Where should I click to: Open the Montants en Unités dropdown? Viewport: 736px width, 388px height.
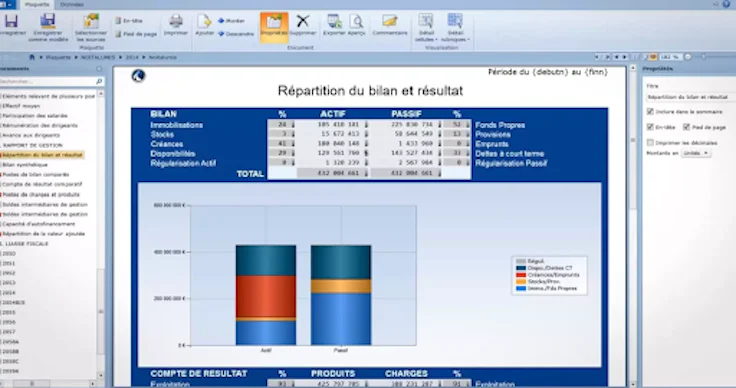[696, 153]
